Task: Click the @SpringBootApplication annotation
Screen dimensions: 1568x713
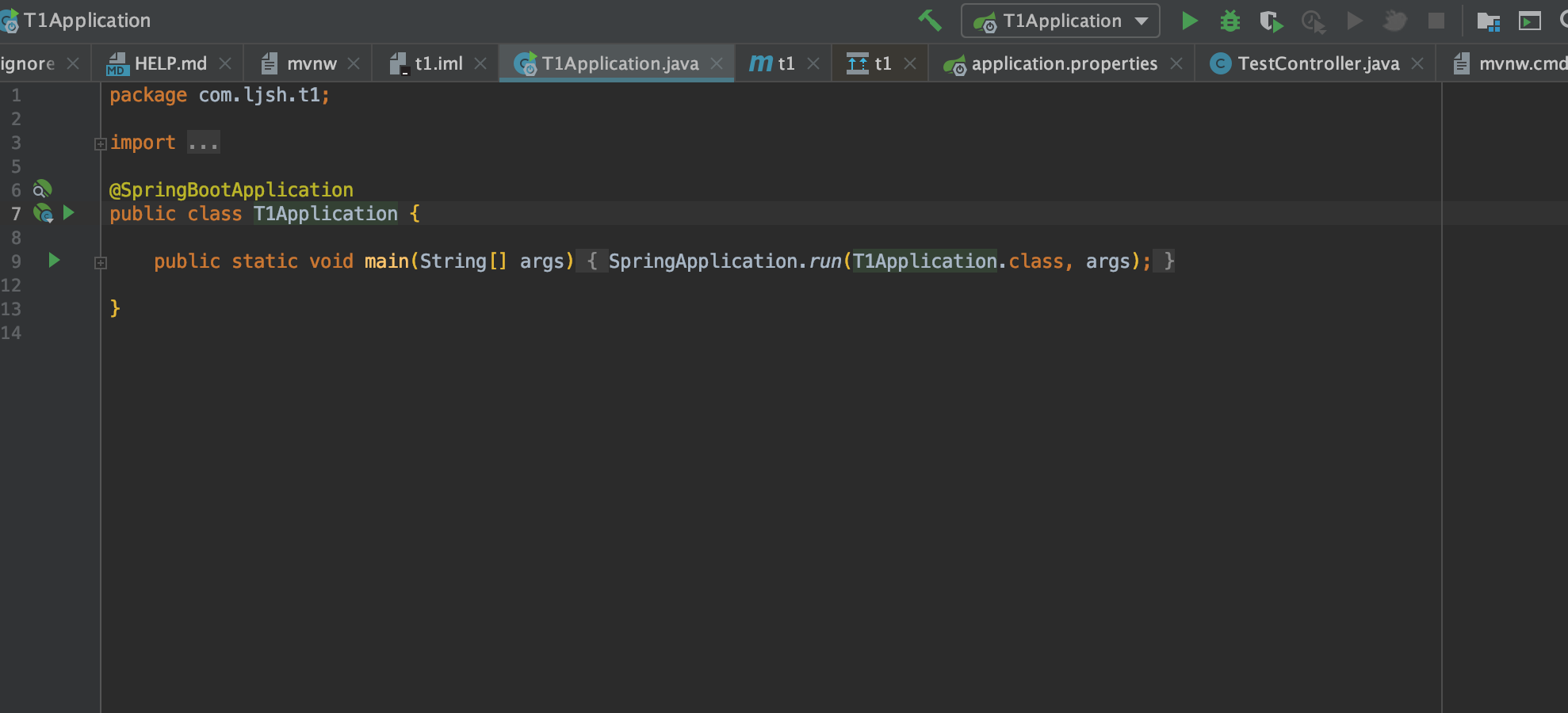Action: (x=231, y=190)
